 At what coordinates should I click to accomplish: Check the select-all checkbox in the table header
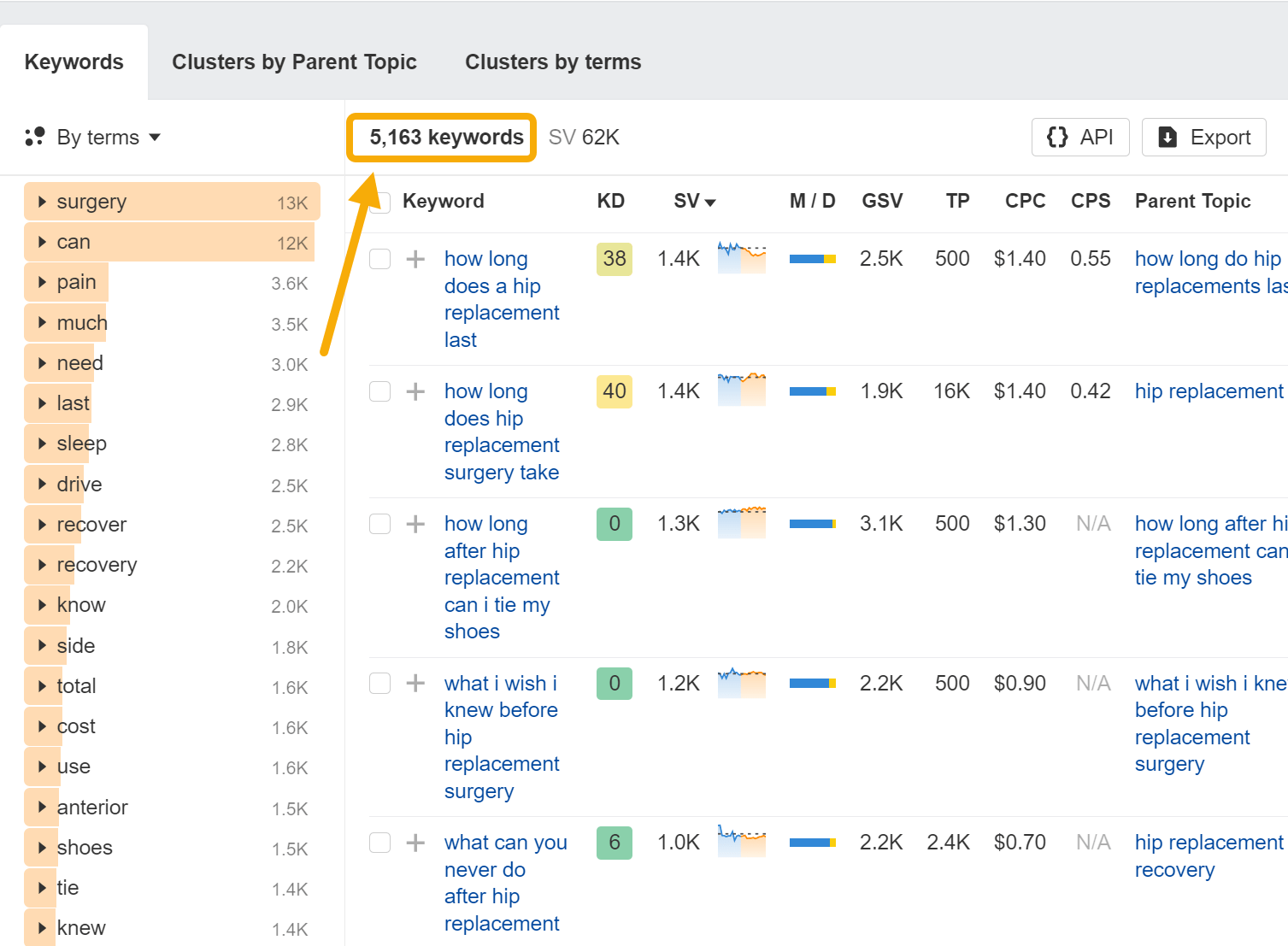pyautogui.click(x=379, y=203)
